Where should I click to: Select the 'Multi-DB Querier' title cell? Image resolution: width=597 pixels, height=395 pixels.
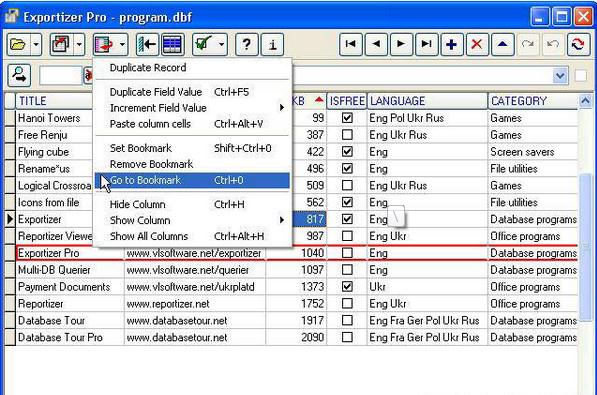(70, 270)
